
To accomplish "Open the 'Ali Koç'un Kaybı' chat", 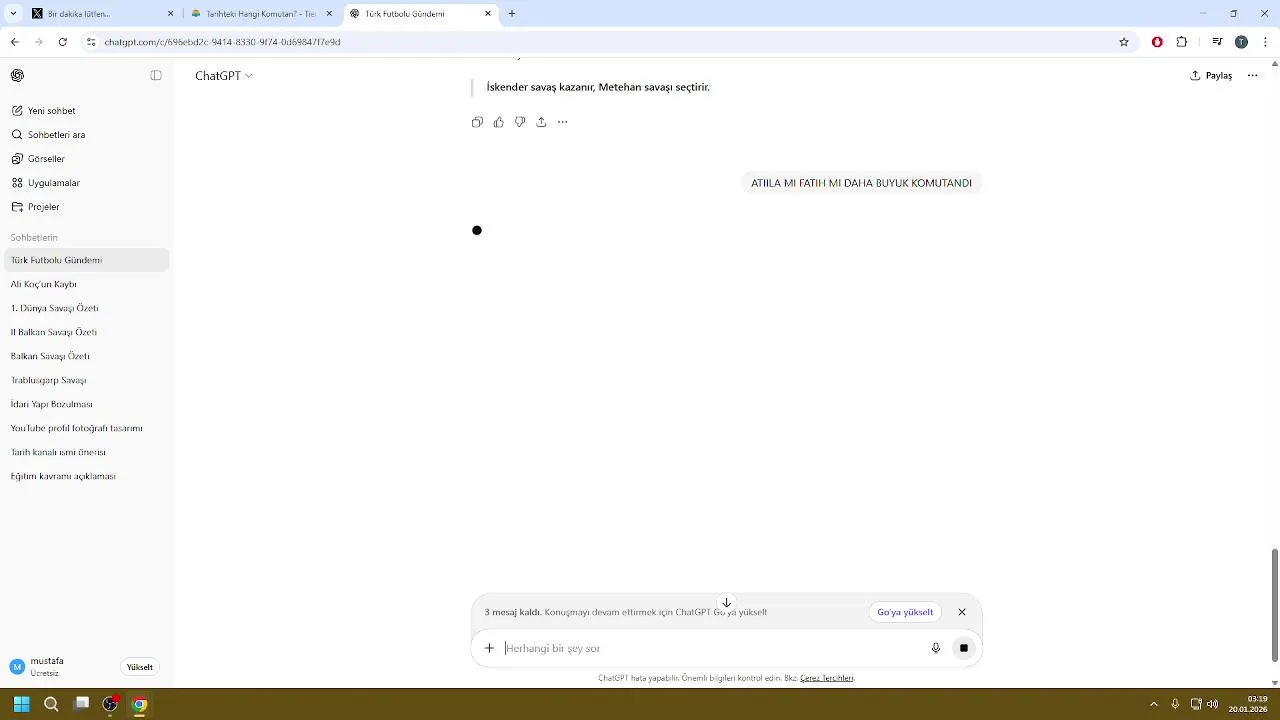I will pyautogui.click(x=86, y=284).
